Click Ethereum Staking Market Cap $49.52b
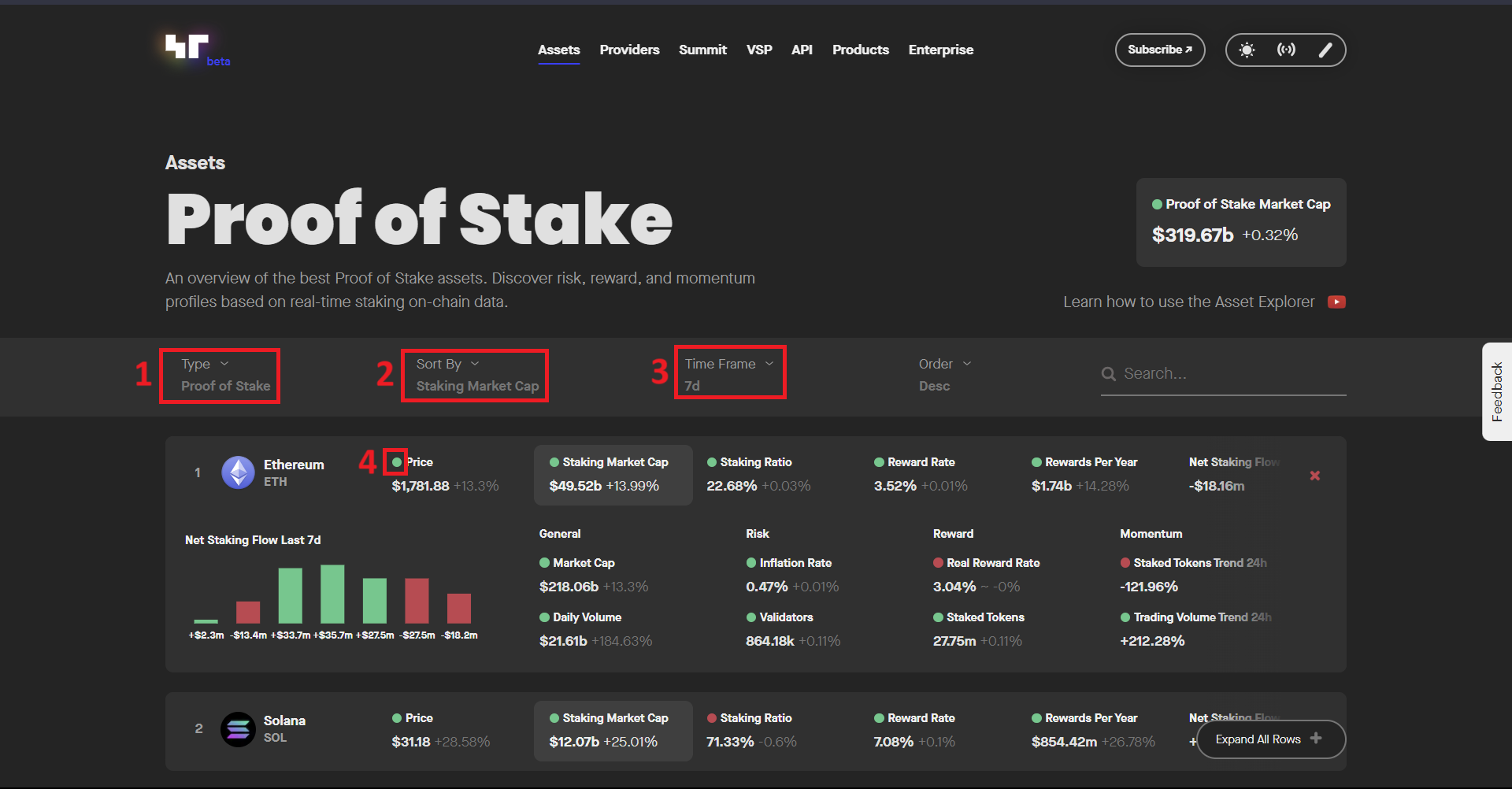 575,486
